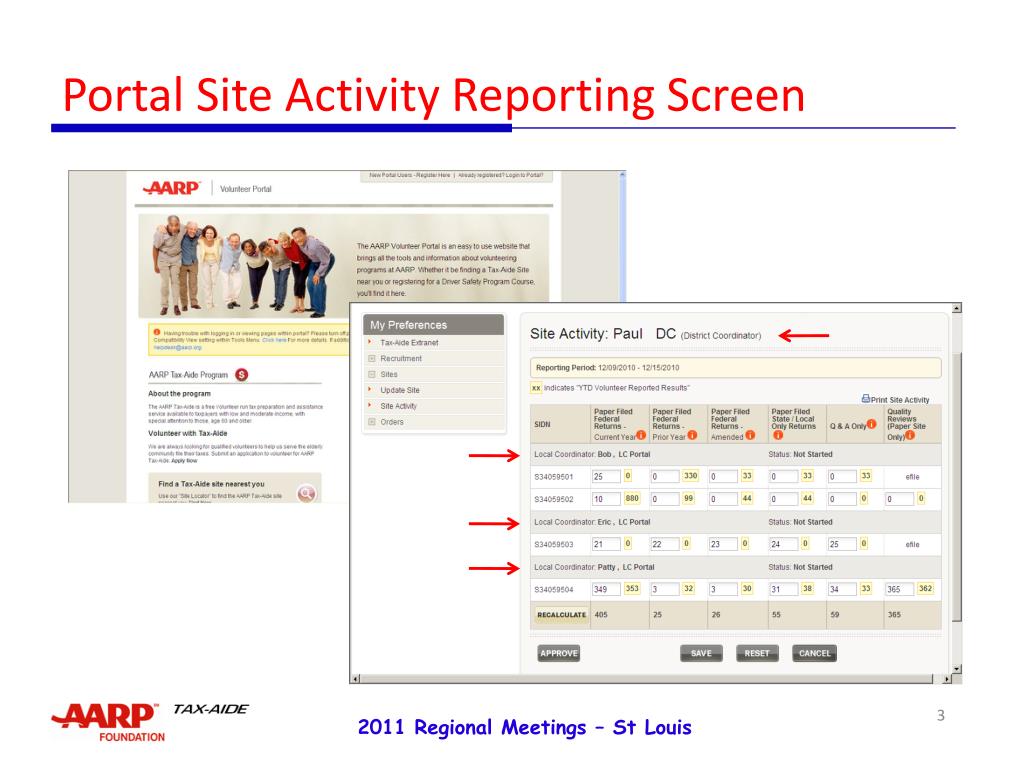Collapse the Sites item in My Preferences

pyautogui.click(x=372, y=374)
